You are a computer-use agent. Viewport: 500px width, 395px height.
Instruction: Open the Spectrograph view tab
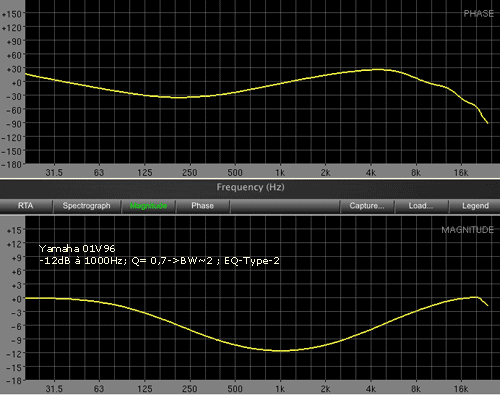tap(86, 206)
